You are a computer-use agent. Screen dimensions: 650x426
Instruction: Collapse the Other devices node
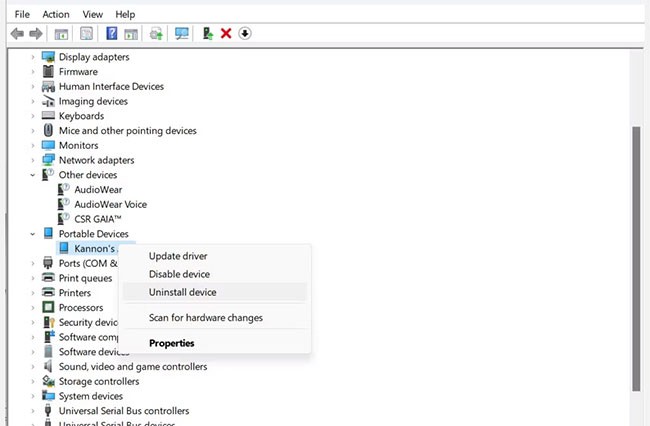point(33,175)
